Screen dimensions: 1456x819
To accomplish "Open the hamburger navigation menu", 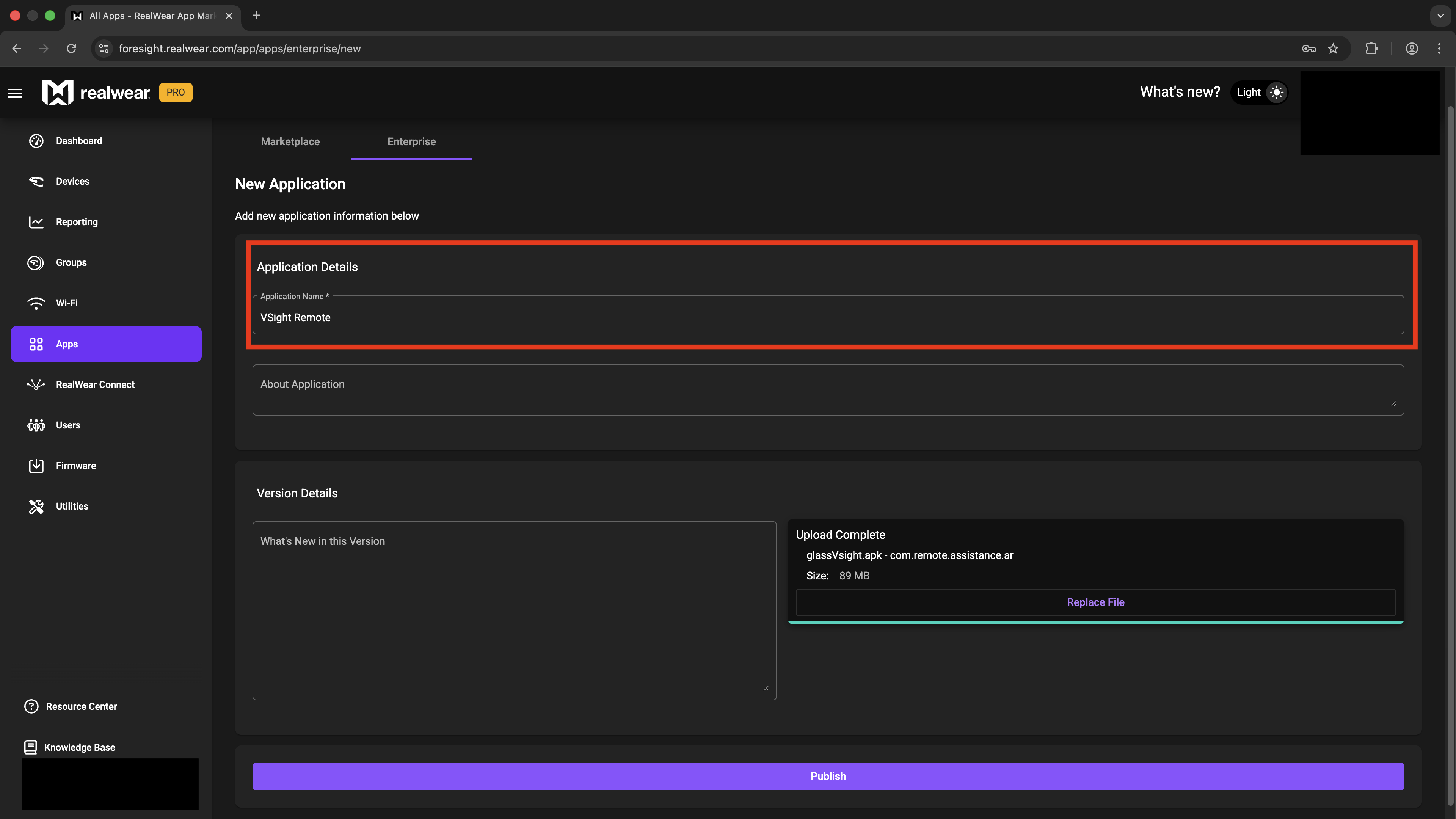I will pos(15,93).
